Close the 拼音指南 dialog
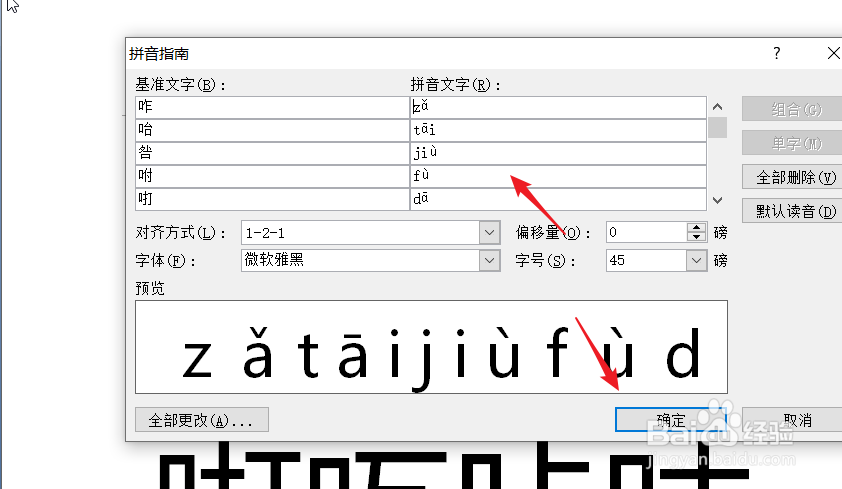This screenshot has height=489, width=842. pos(833,53)
